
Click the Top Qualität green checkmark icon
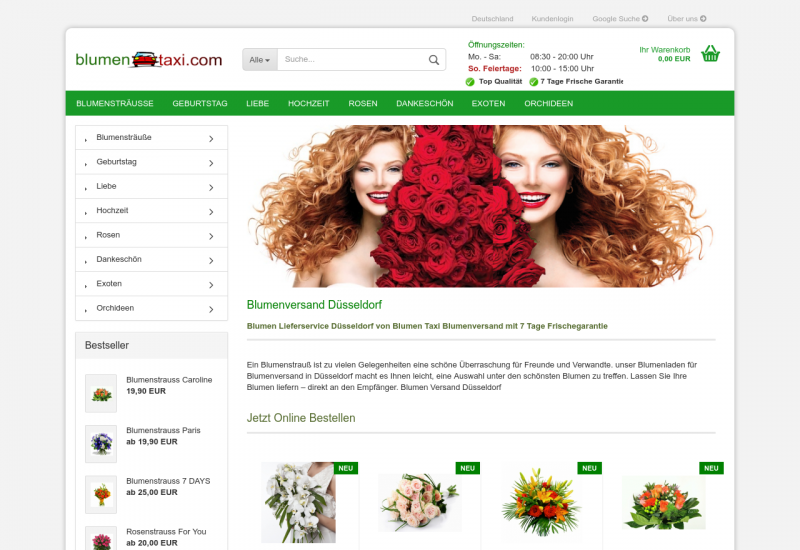point(470,82)
